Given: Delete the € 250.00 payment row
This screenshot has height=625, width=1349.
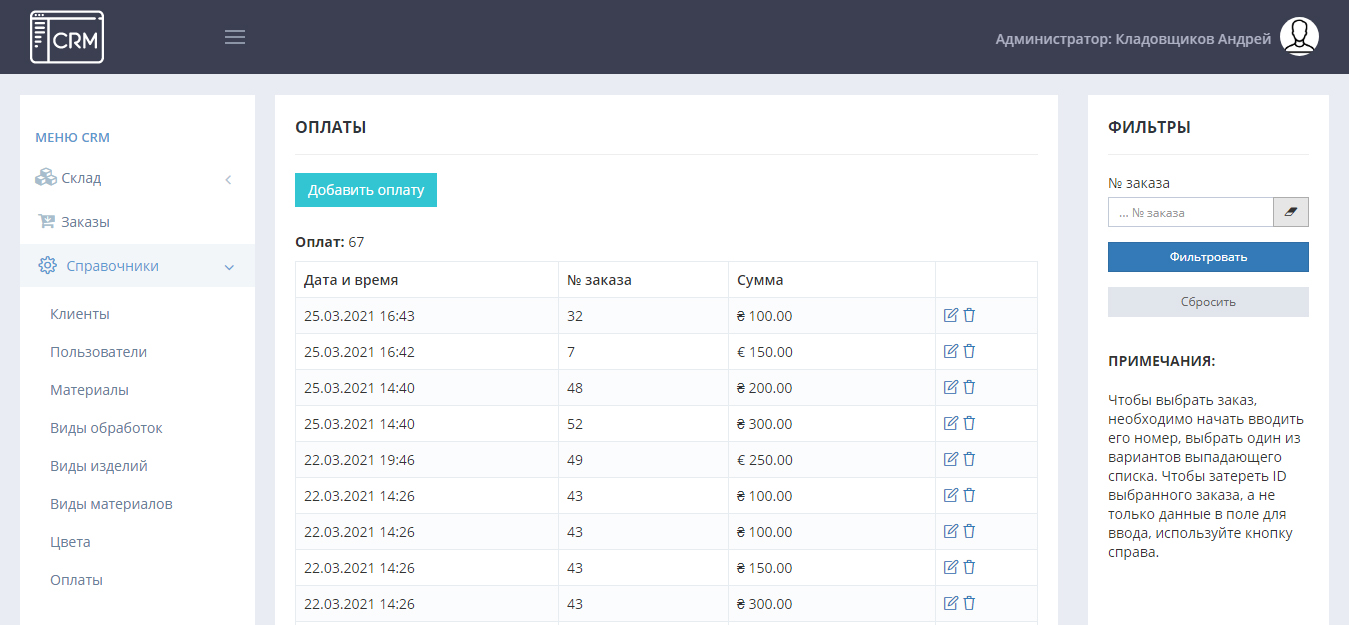Looking at the screenshot, I should [969, 459].
